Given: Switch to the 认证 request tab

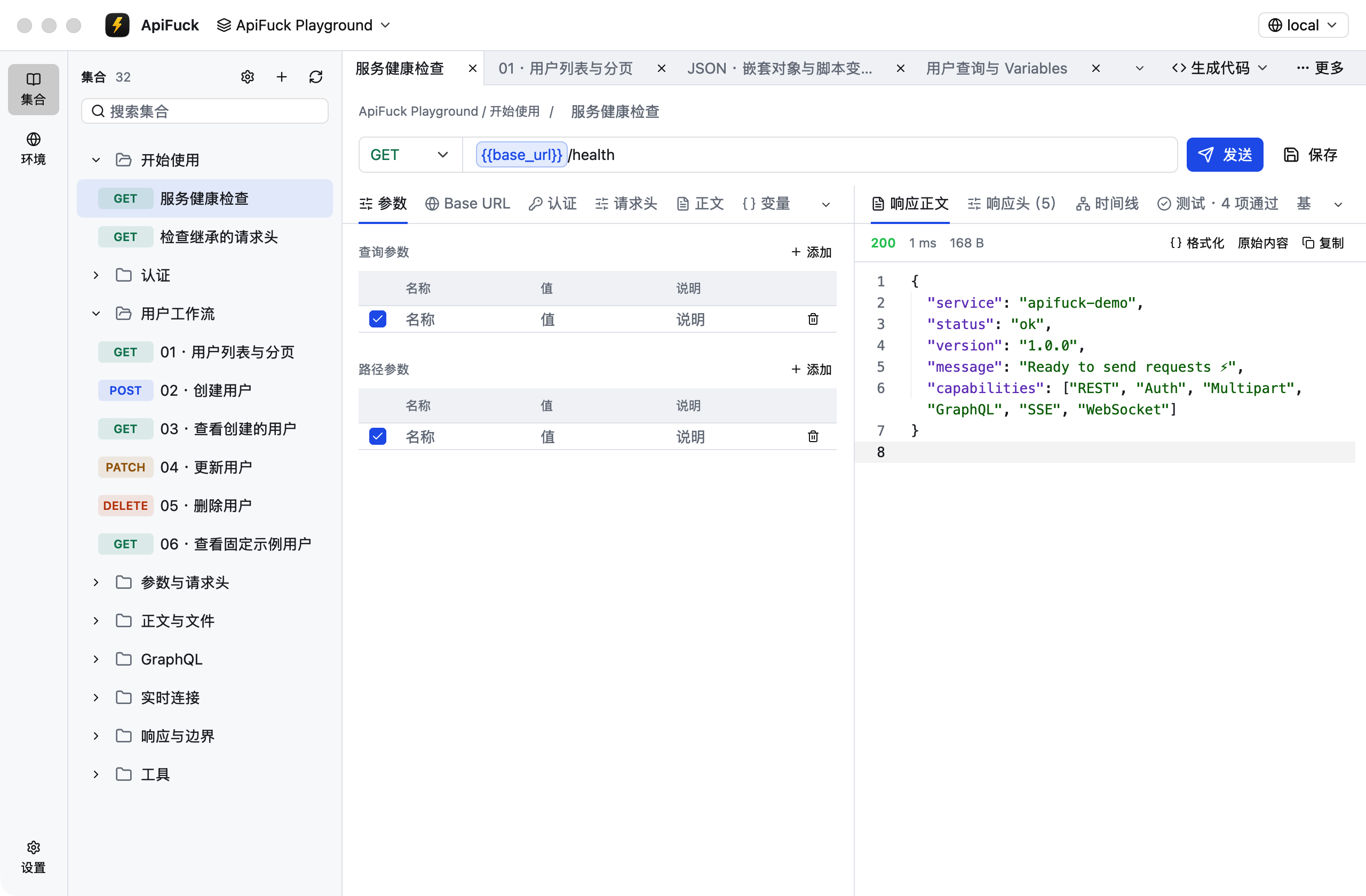Looking at the screenshot, I should pyautogui.click(x=552, y=204).
